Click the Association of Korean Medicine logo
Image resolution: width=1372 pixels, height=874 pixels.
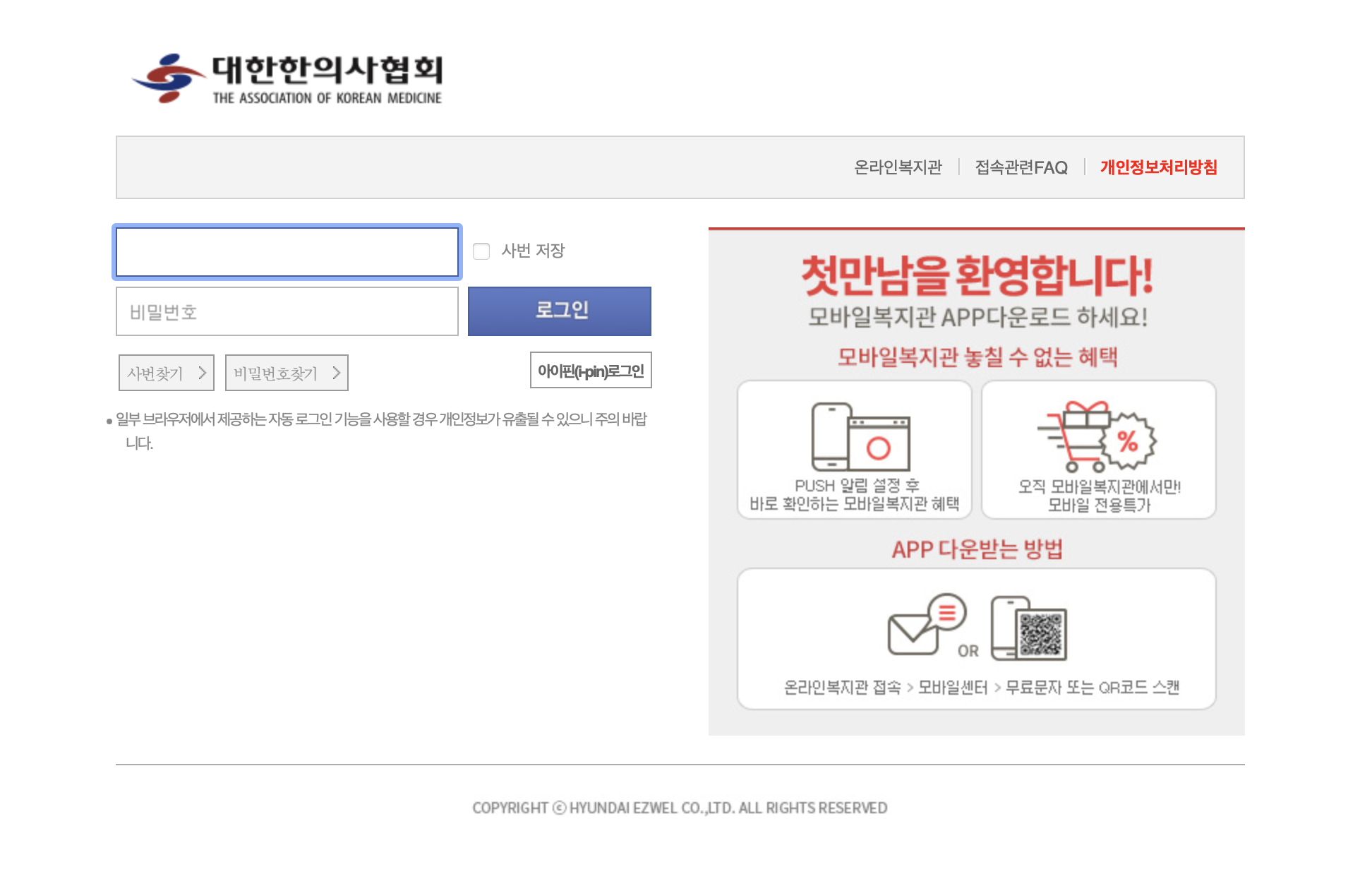287,78
